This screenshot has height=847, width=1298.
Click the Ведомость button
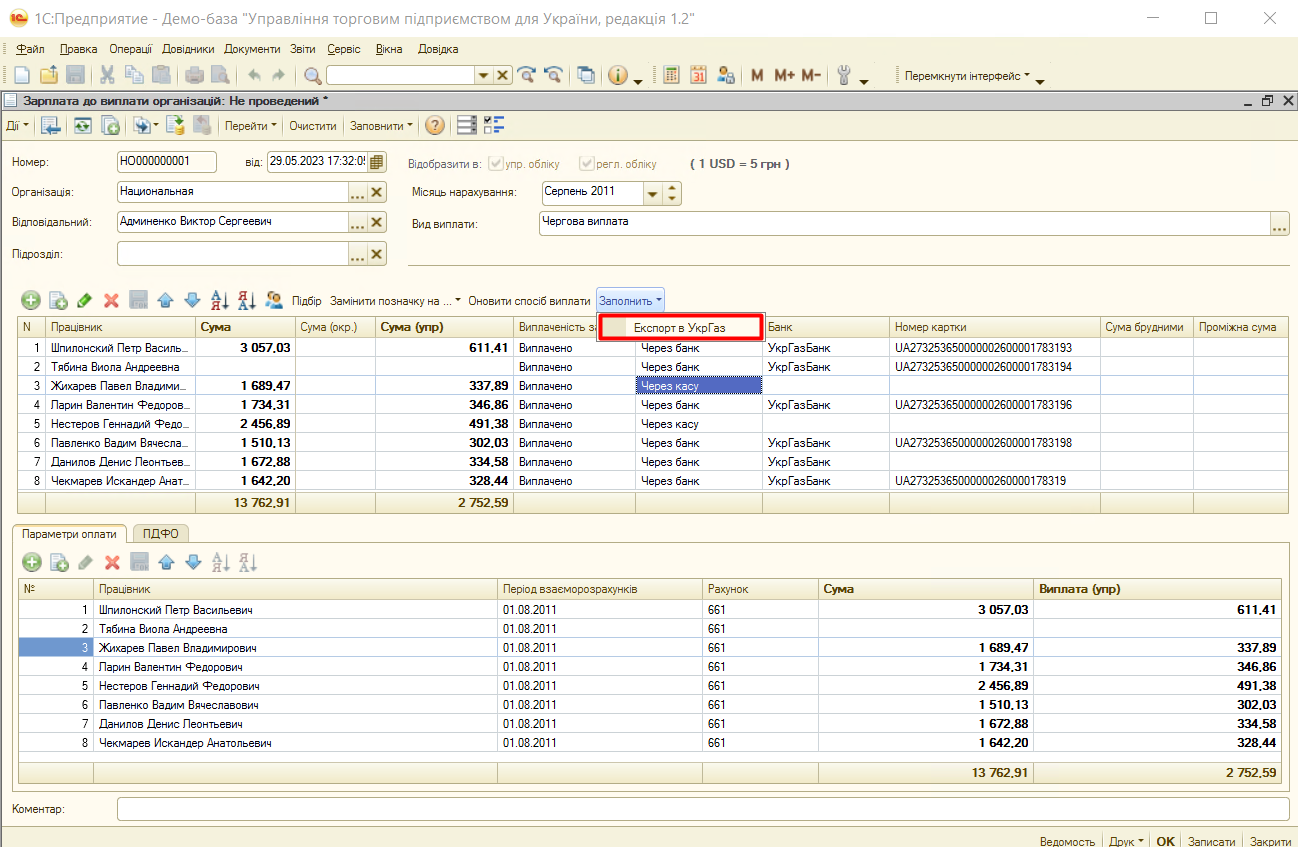(1067, 841)
